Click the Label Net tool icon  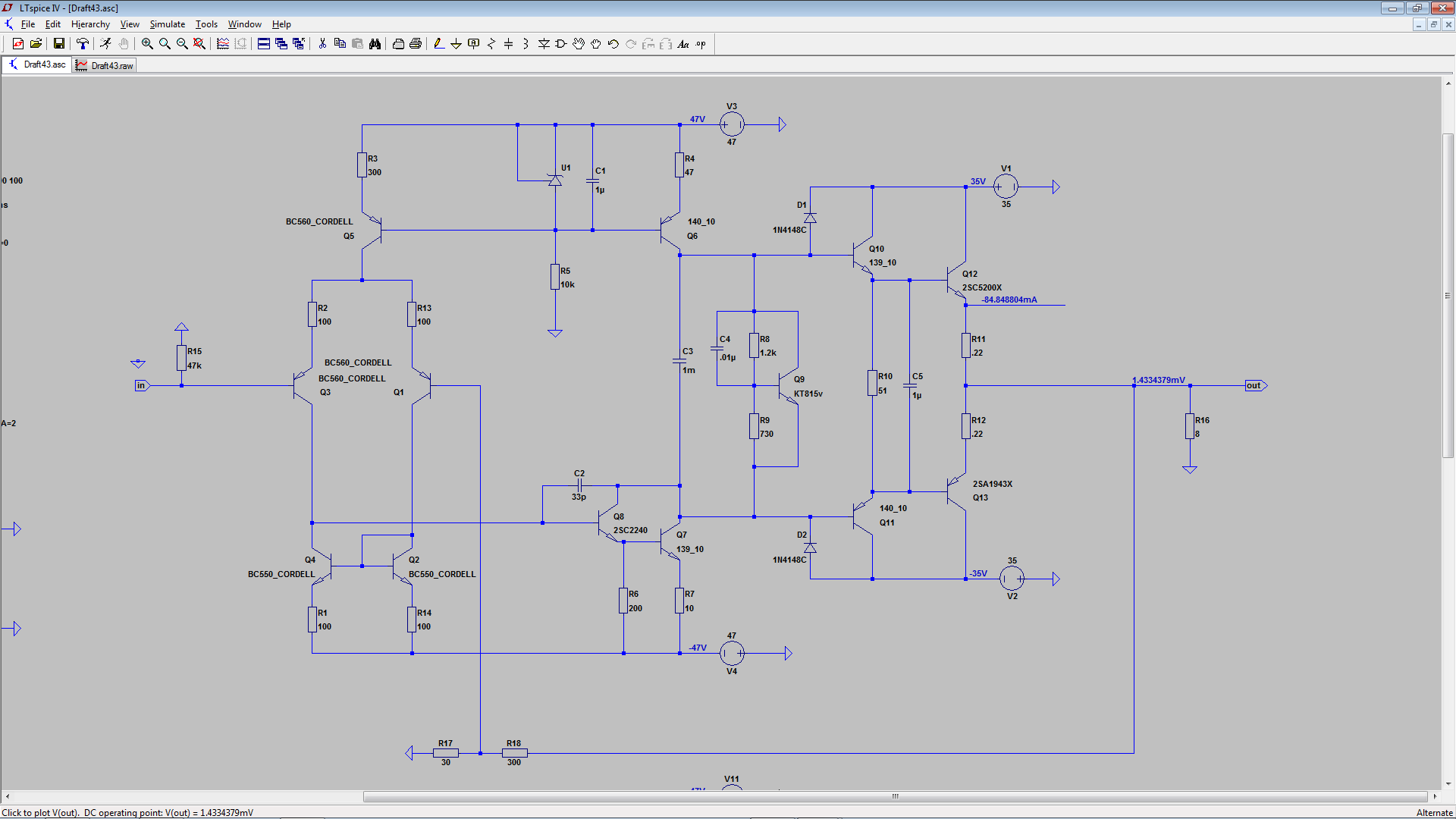click(x=474, y=44)
